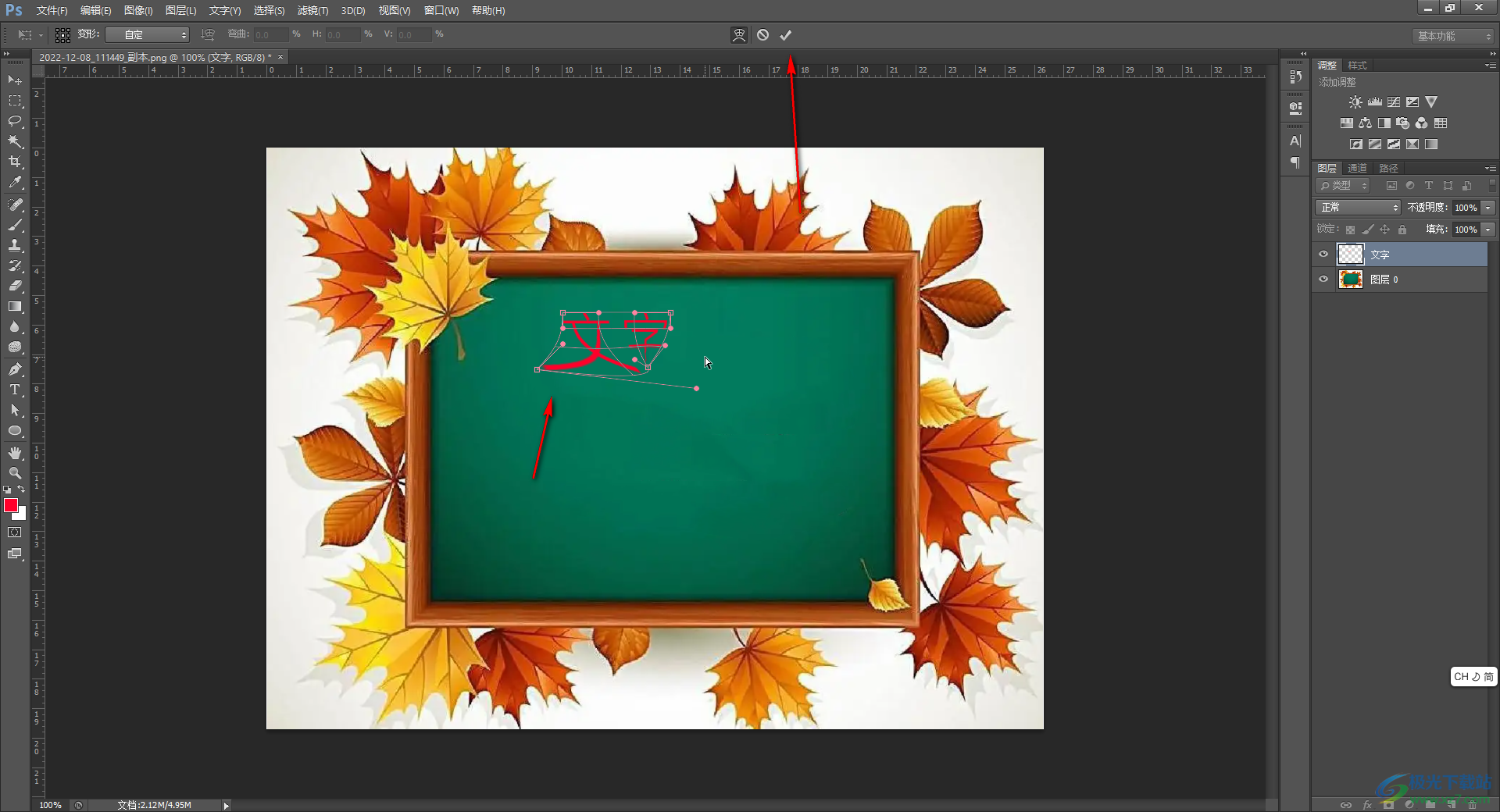This screenshot has width=1500, height=812.
Task: Open the Adjustments panel flyout menu
Action: point(1490,65)
